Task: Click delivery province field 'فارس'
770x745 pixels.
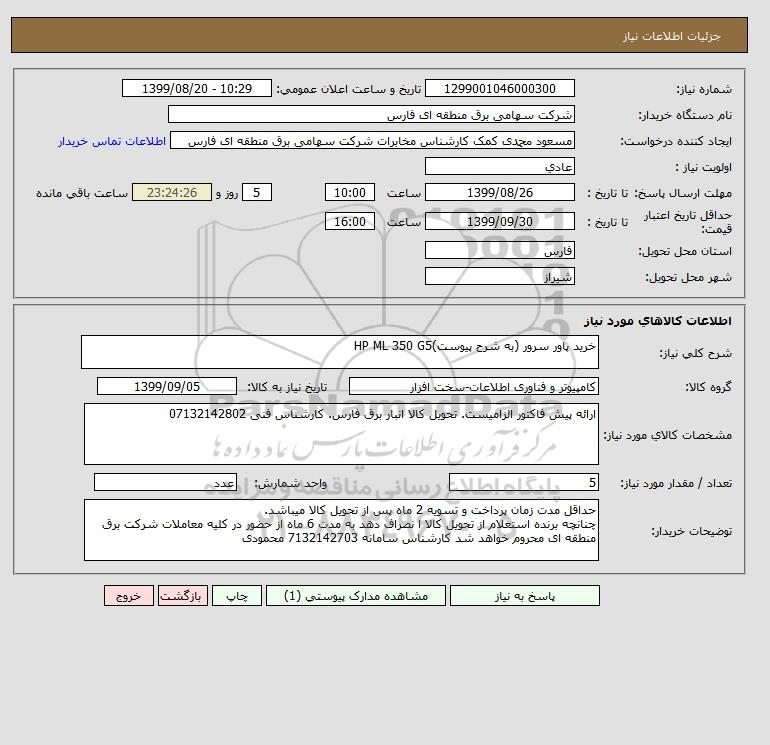Action: [x=500, y=250]
